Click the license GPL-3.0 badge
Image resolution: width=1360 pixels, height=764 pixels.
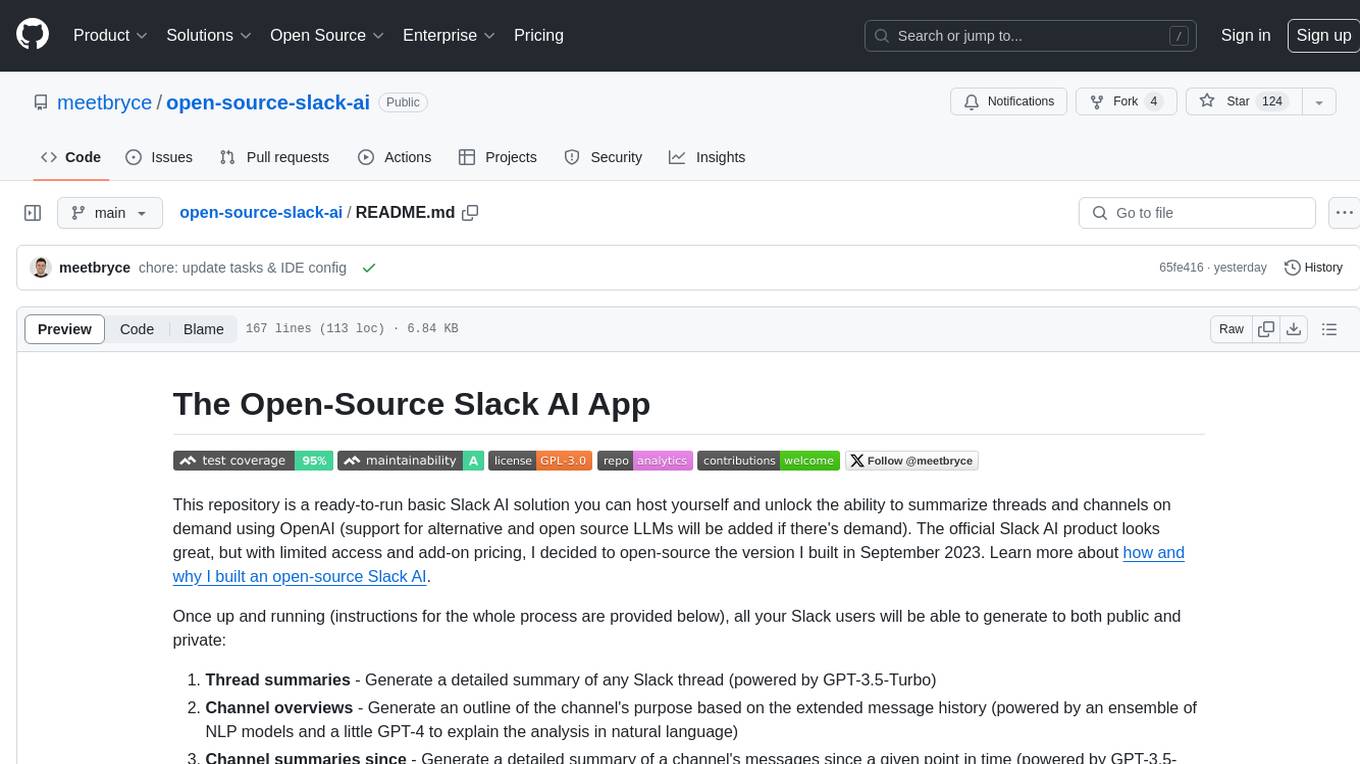(x=541, y=461)
